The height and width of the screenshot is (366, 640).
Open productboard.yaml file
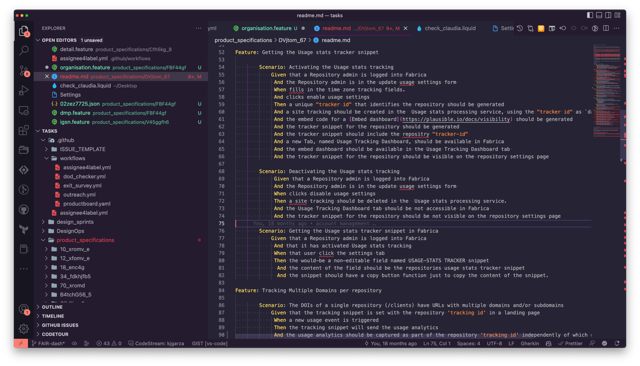pyautogui.click(x=87, y=204)
